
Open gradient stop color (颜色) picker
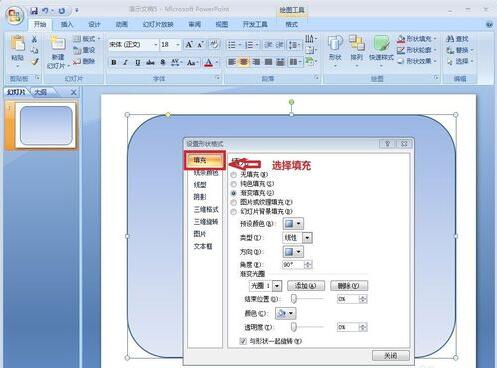[286, 313]
